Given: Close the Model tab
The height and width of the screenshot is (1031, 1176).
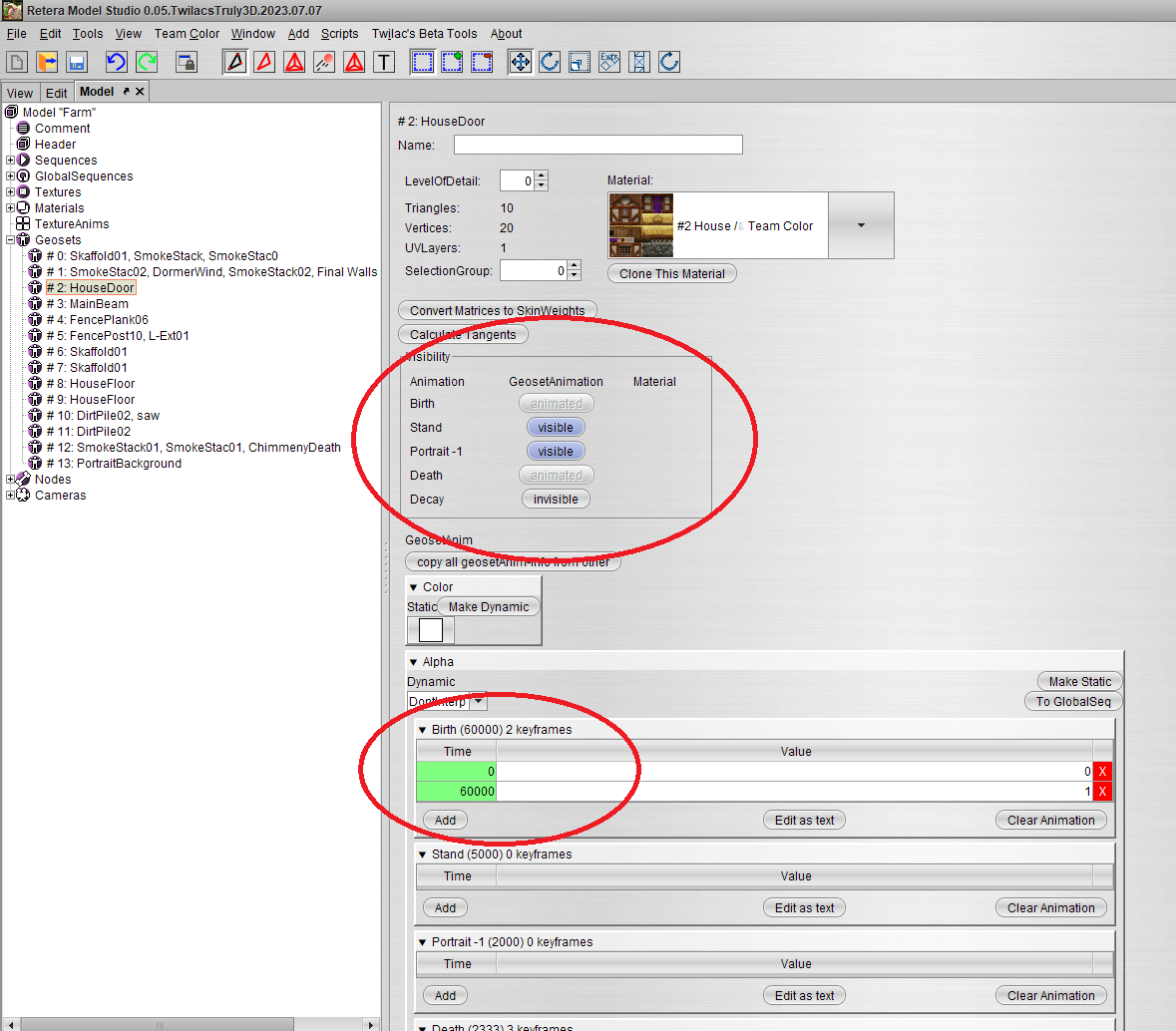Looking at the screenshot, I should (140, 92).
